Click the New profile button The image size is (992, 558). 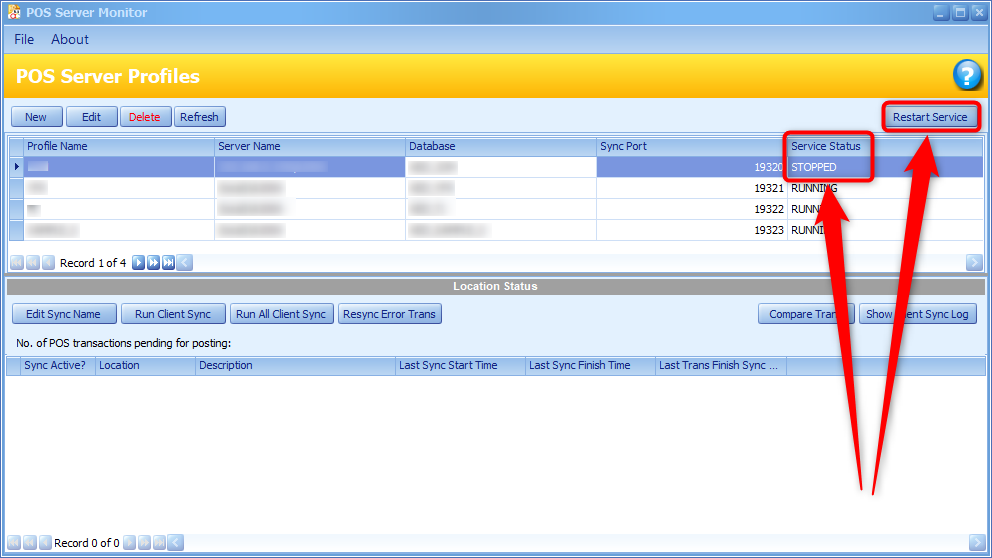point(36,117)
